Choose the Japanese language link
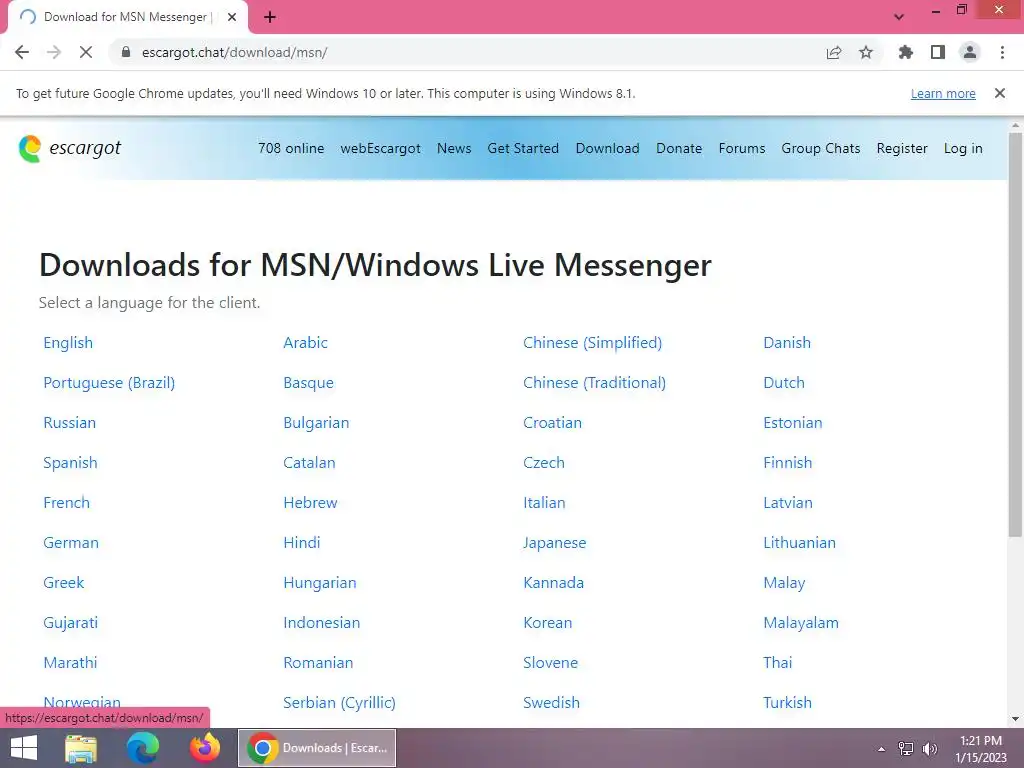Image resolution: width=1024 pixels, height=768 pixels. [x=554, y=543]
